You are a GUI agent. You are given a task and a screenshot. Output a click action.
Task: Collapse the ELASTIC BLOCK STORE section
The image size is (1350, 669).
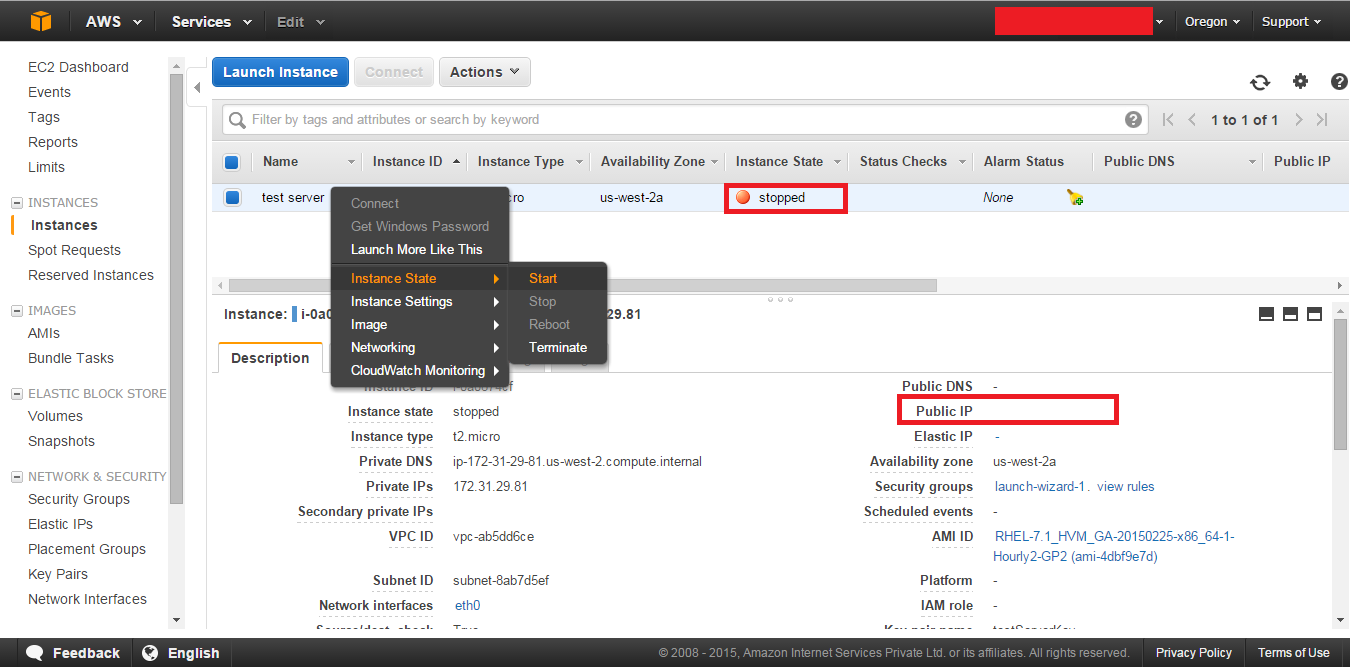tap(16, 393)
